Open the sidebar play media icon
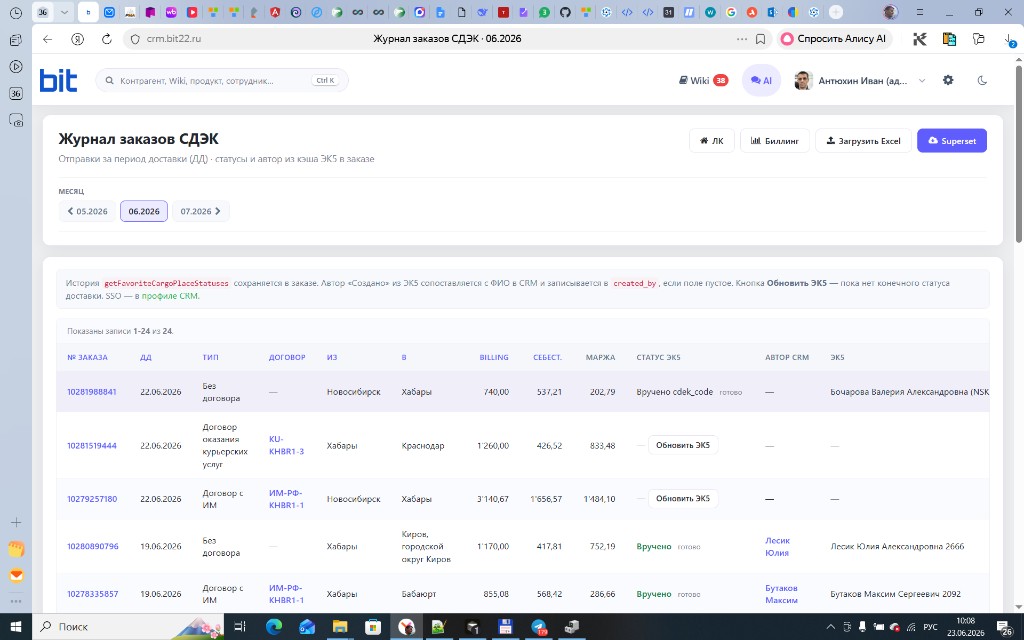The width and height of the screenshot is (1024, 640). click(x=16, y=67)
